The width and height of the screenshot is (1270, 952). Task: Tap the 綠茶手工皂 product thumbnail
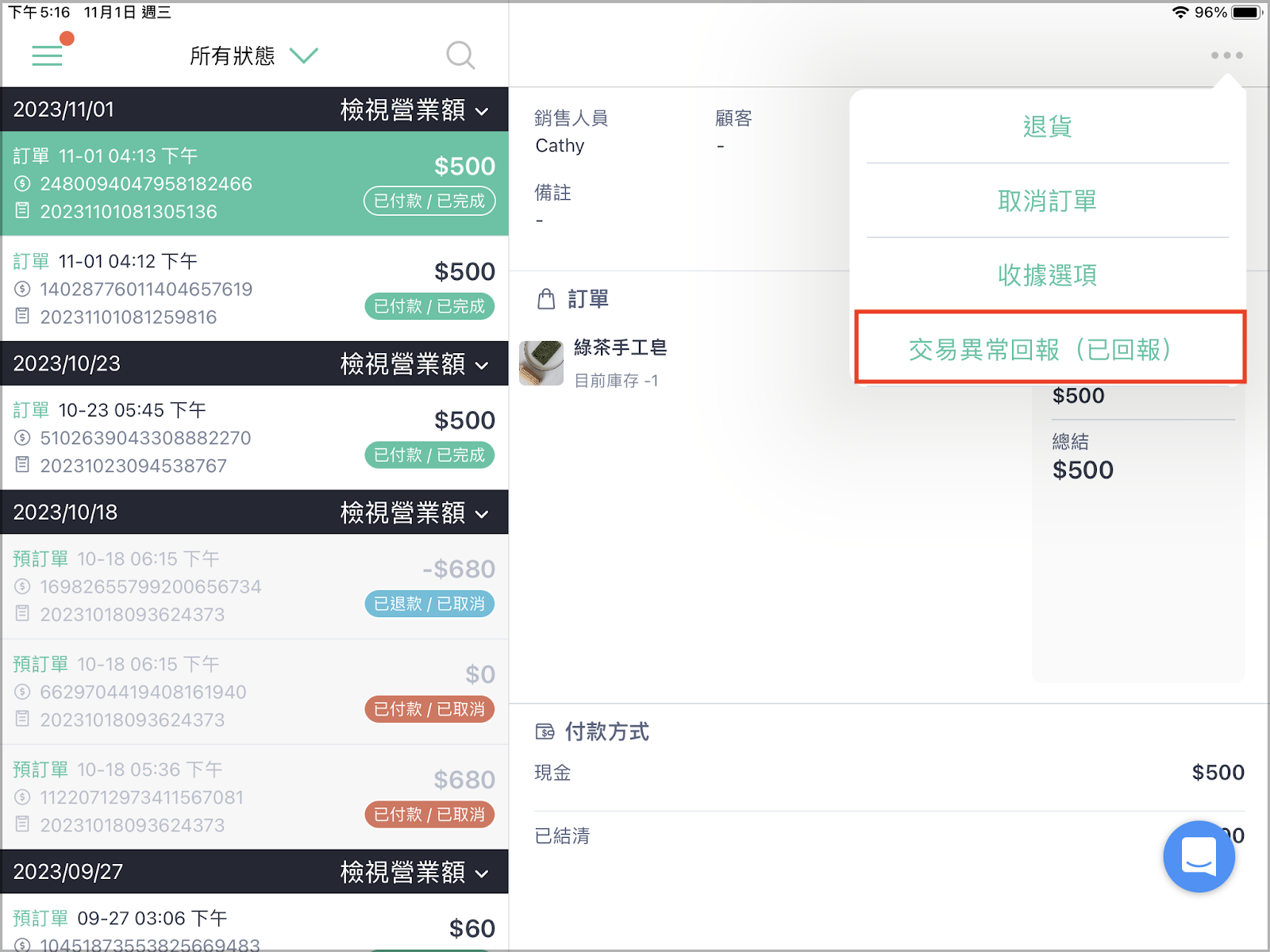[x=541, y=363]
